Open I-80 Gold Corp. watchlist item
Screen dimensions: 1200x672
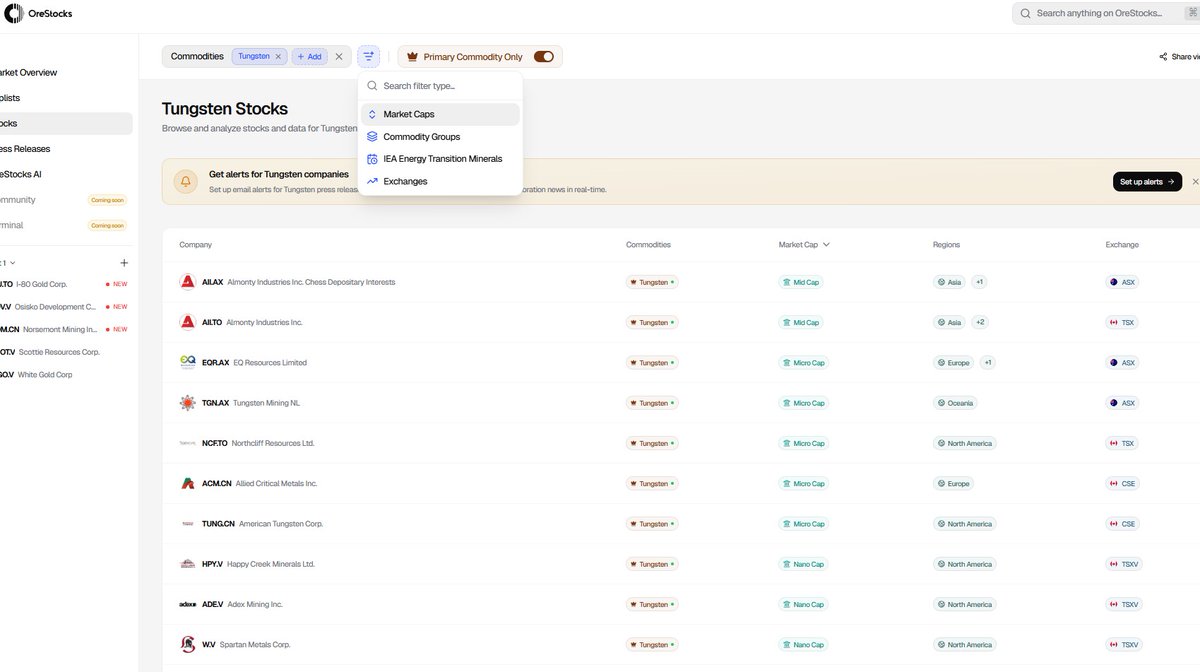[x=63, y=284]
